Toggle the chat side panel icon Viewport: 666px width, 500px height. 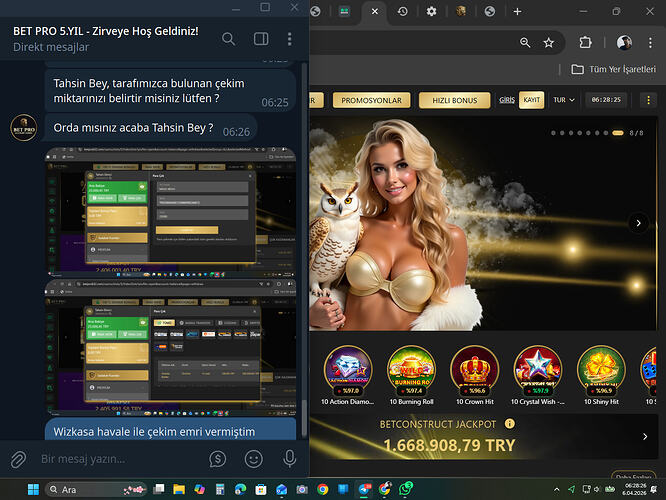point(261,39)
